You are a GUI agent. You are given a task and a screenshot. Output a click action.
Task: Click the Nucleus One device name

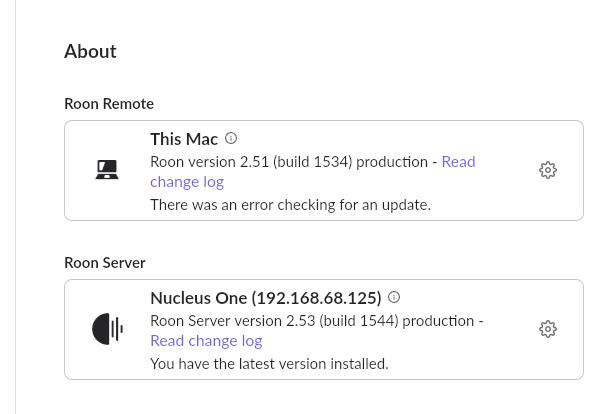click(x=198, y=298)
